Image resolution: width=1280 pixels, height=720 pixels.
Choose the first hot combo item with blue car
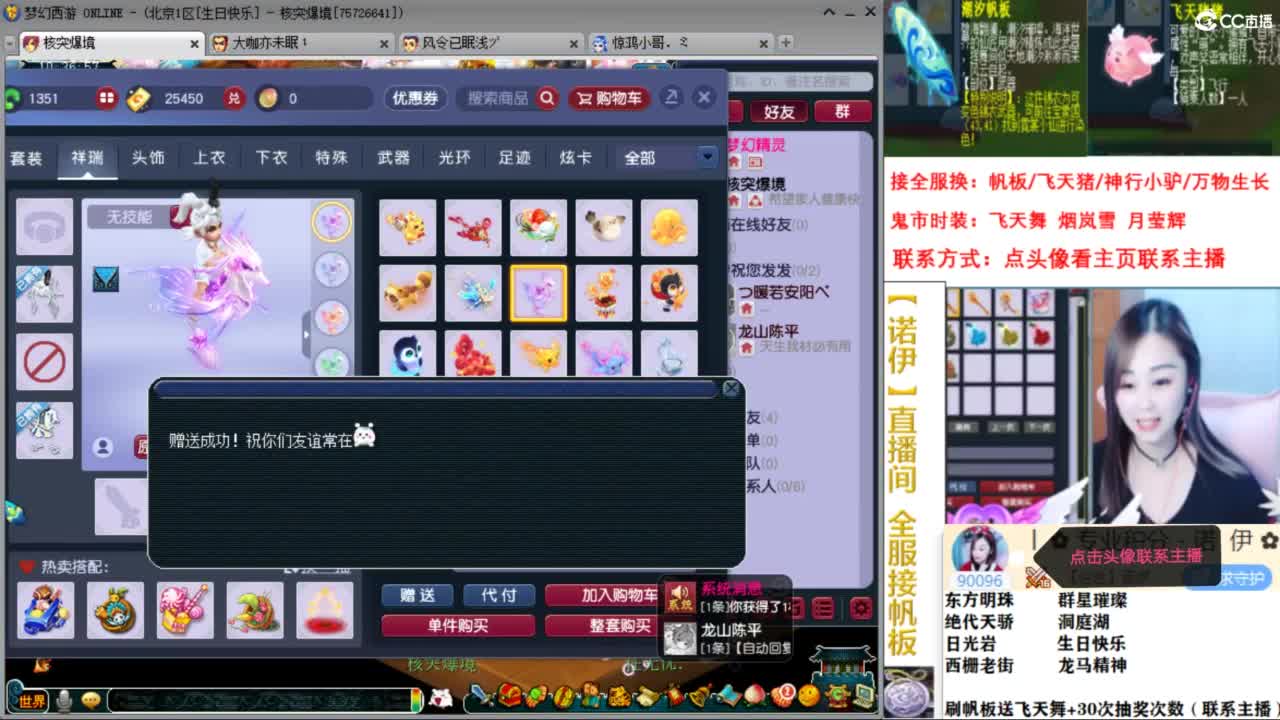tap(45, 610)
